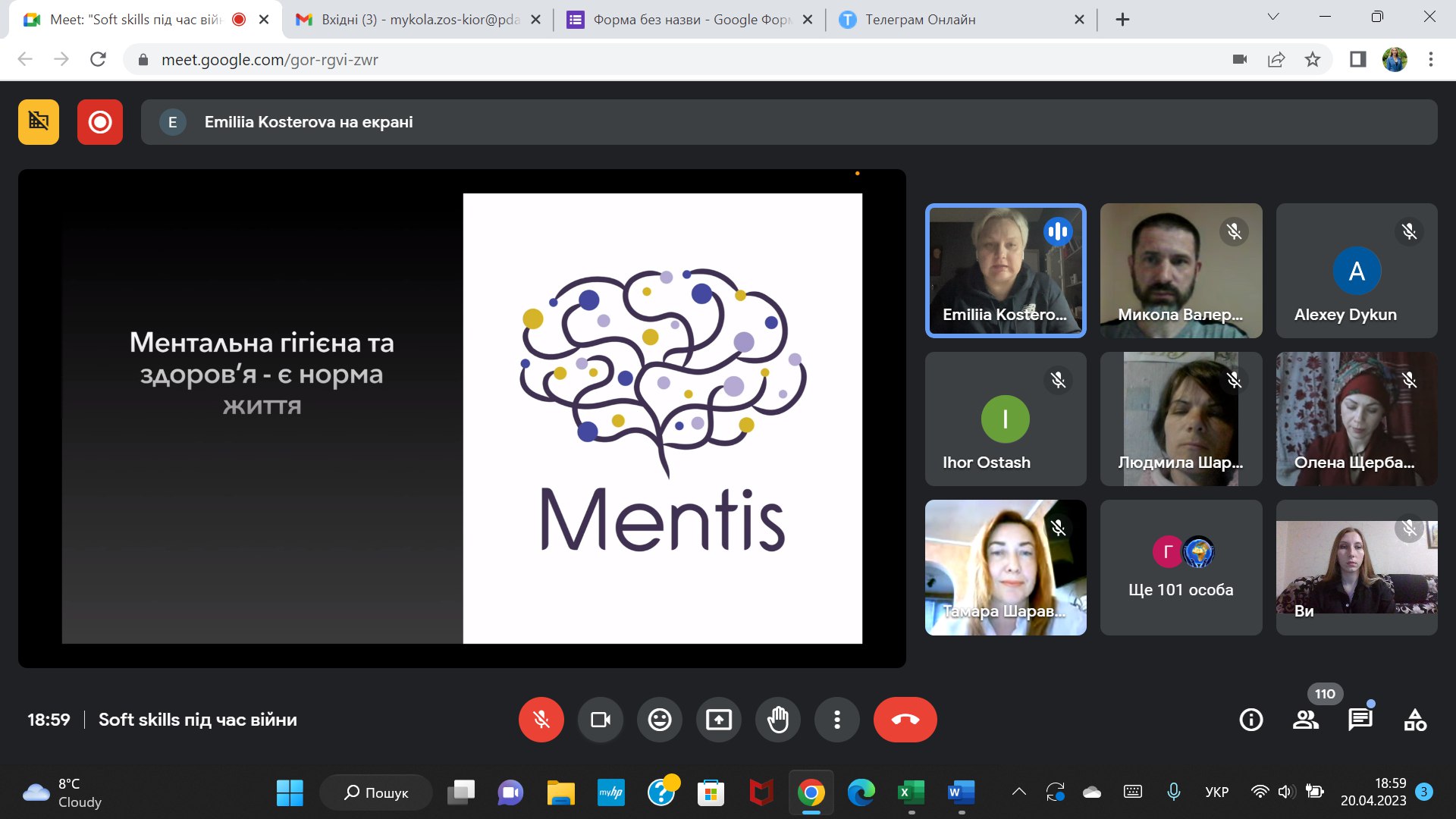Screen dimensions: 1456x819
Task: Open 'Ще 101 особа' participants tile
Action: (1181, 567)
